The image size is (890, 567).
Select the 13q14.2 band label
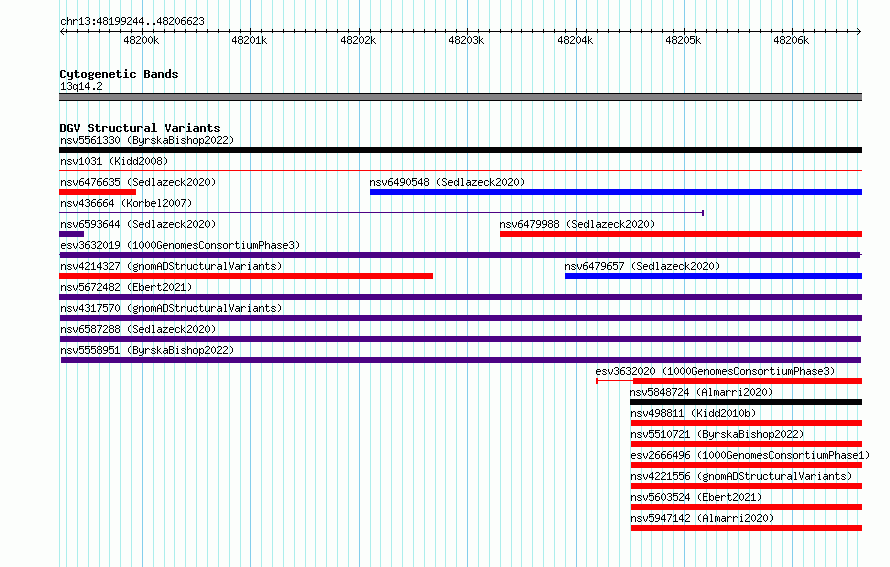81,86
